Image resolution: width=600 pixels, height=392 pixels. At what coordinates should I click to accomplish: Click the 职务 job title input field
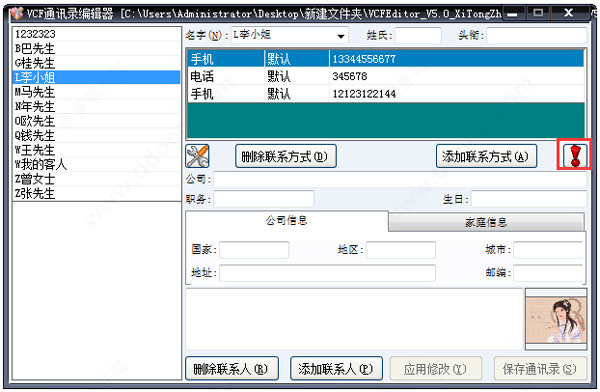point(264,199)
